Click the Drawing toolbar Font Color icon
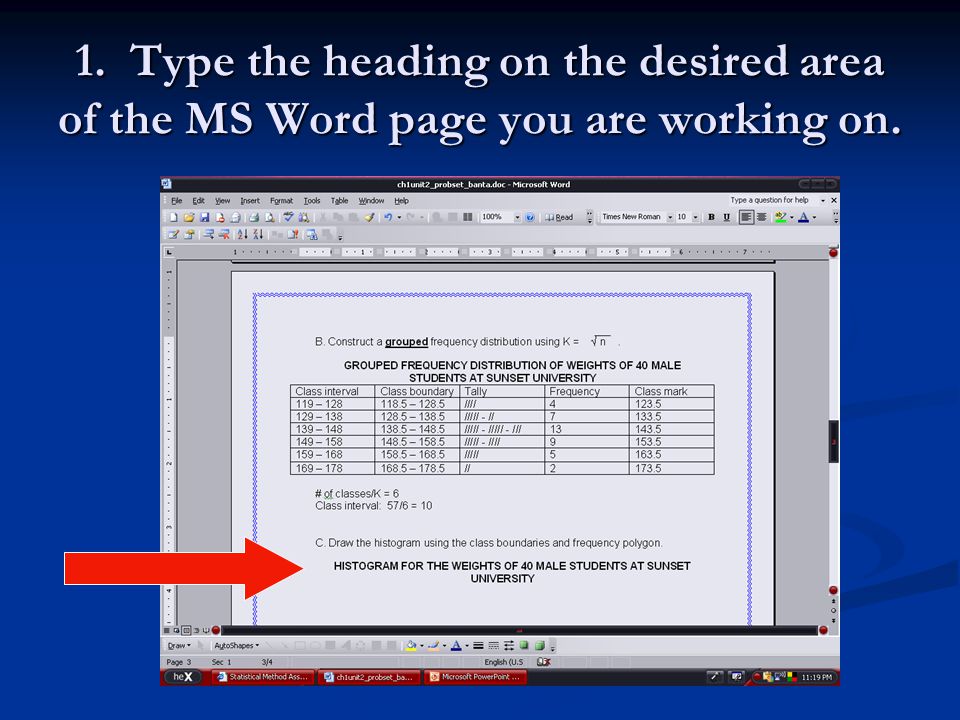The image size is (960, 720). coord(456,645)
